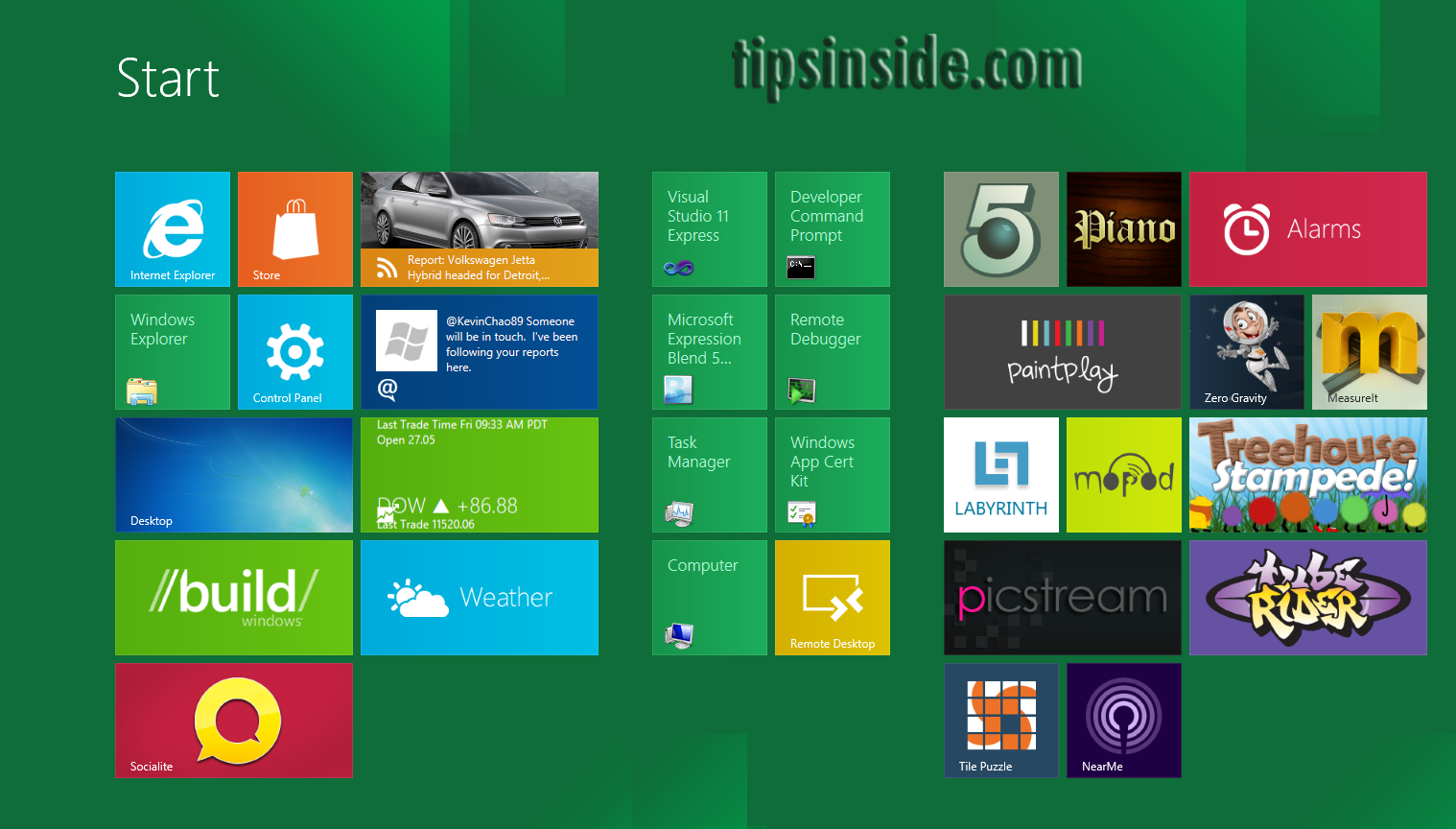Open the Internet Explorer tile

[x=173, y=229]
